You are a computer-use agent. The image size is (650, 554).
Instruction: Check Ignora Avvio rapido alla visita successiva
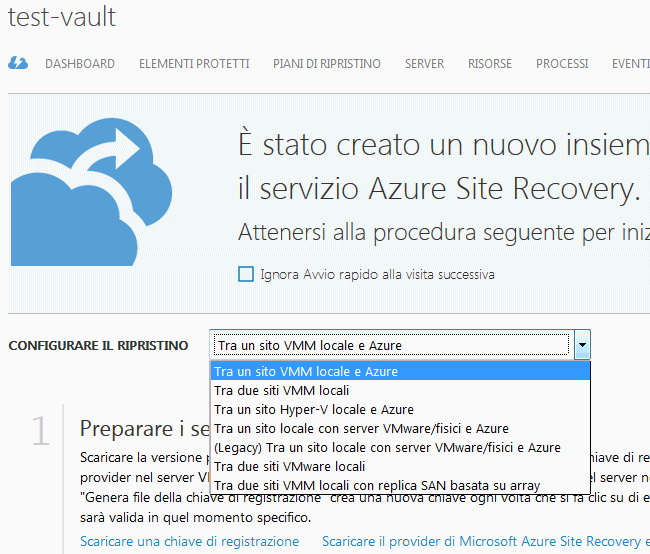click(246, 274)
